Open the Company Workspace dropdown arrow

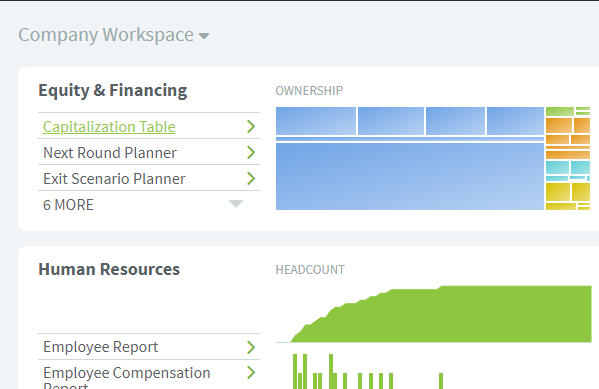pos(204,36)
